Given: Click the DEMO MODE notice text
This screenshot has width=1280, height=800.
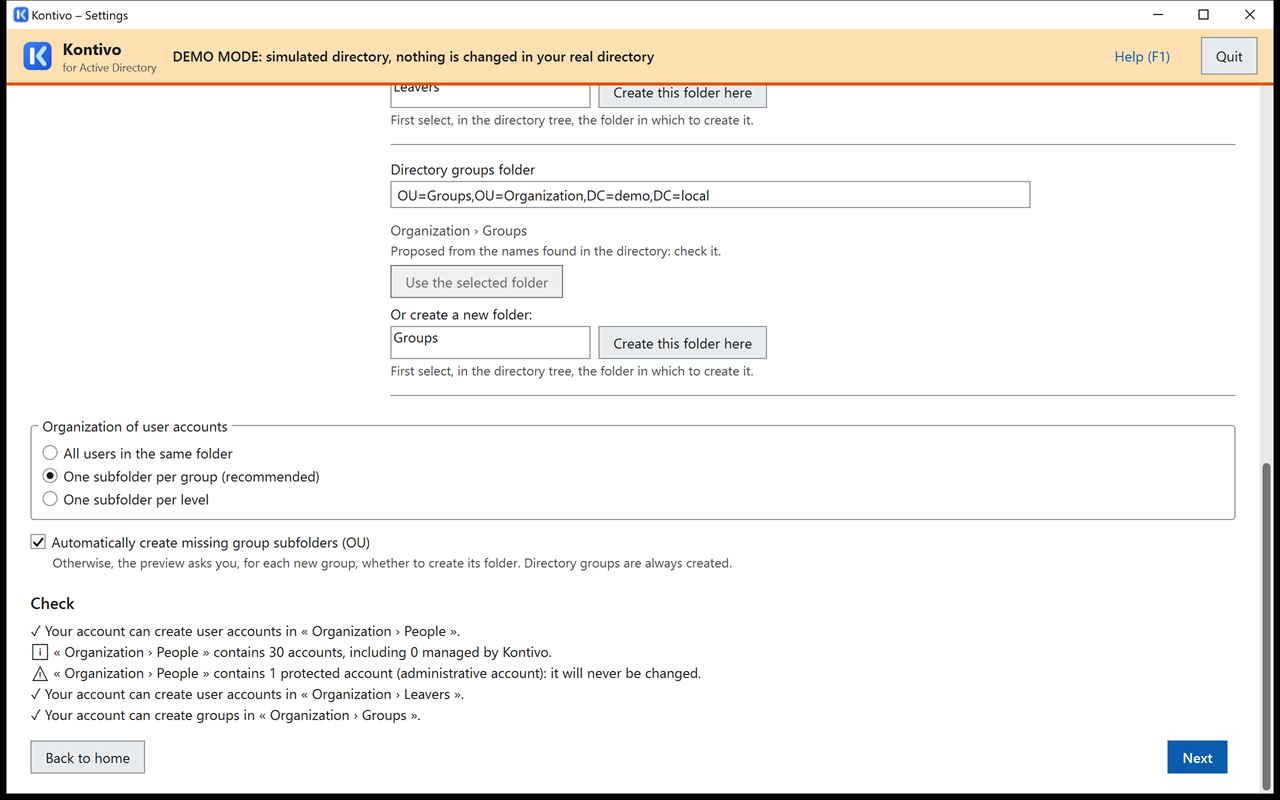Looking at the screenshot, I should (413, 56).
